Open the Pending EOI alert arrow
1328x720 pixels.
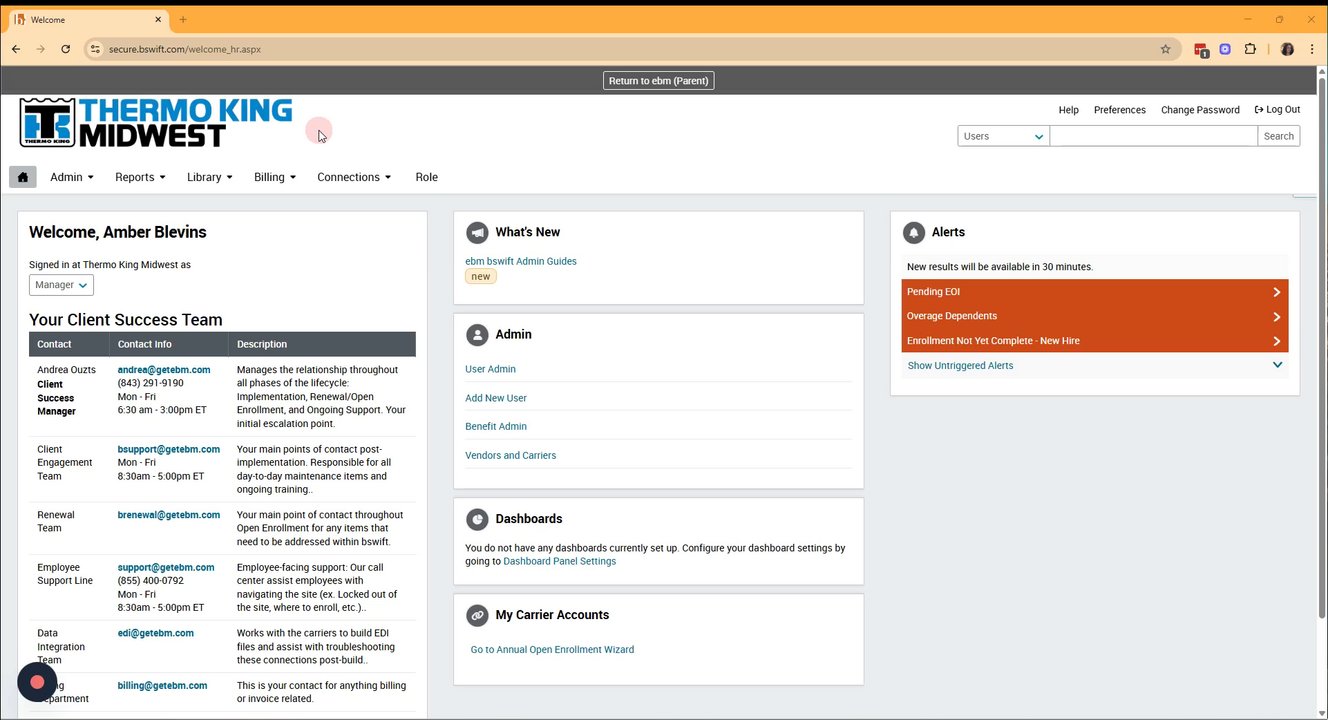pos(1277,292)
